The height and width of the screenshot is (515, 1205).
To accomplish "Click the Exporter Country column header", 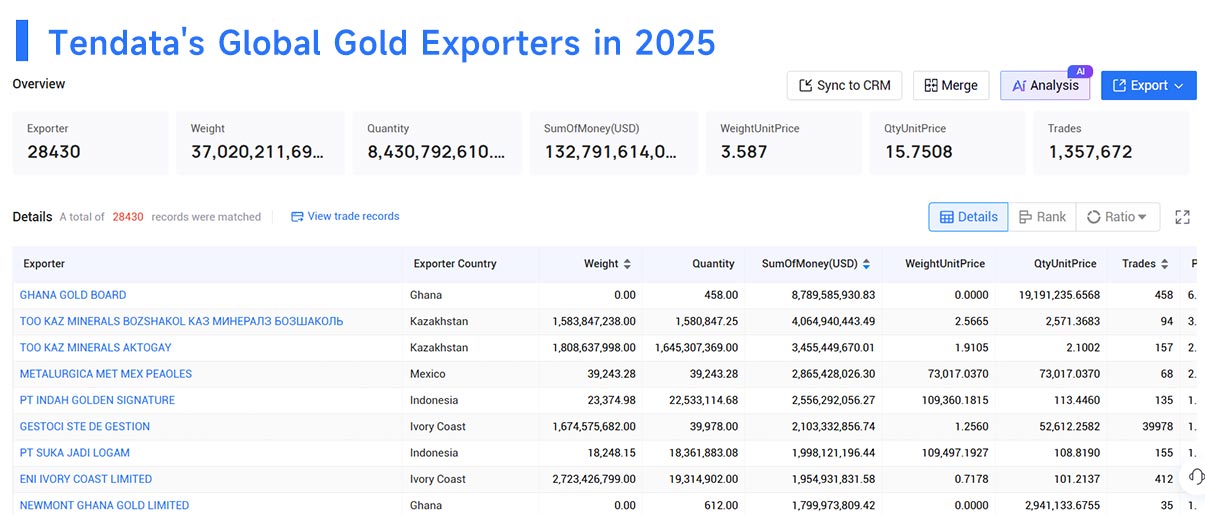I will [x=455, y=264].
